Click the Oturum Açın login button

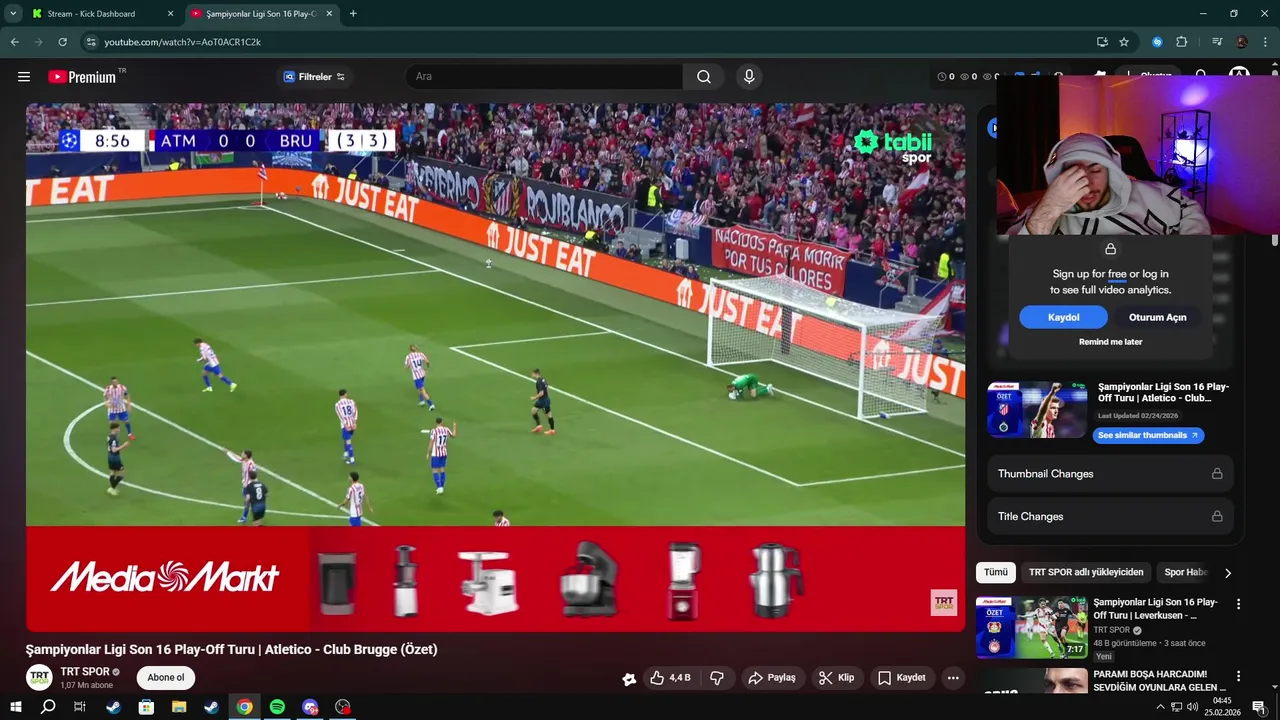click(x=1157, y=317)
